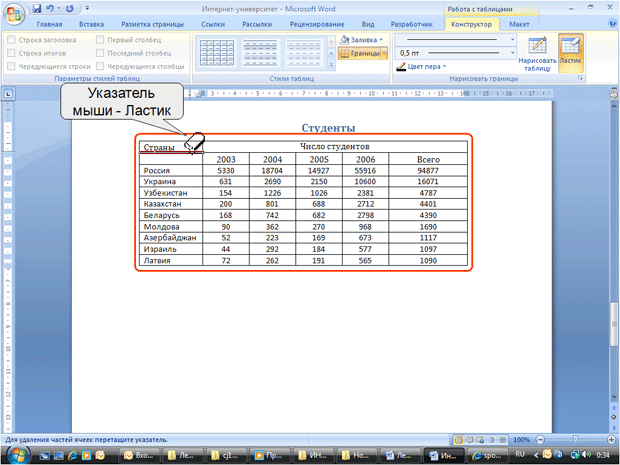The height and width of the screenshot is (465, 620).
Task: Click the Undo arrow icon
Action: tap(50, 8)
